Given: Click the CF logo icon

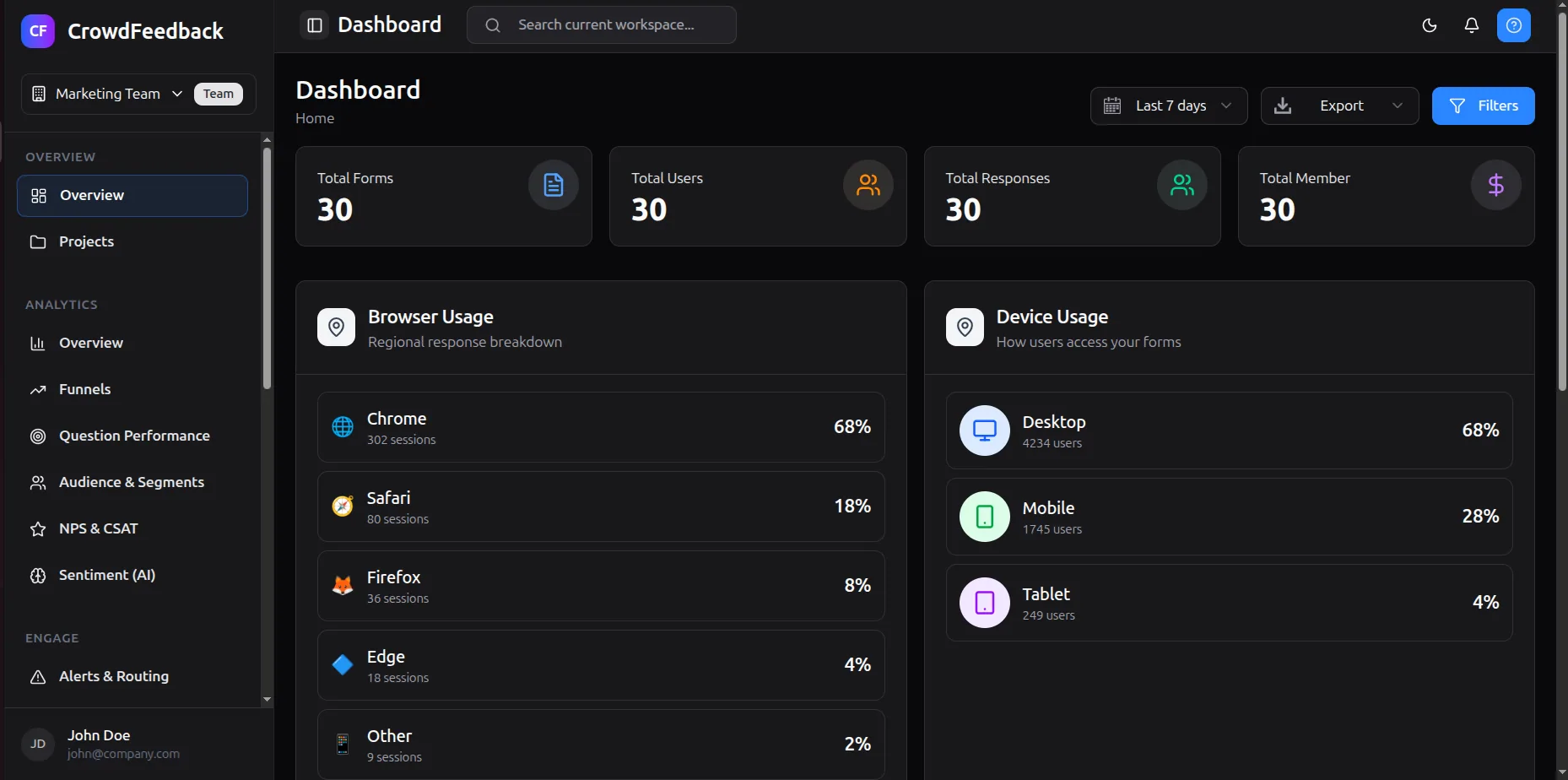Looking at the screenshot, I should click(x=38, y=31).
